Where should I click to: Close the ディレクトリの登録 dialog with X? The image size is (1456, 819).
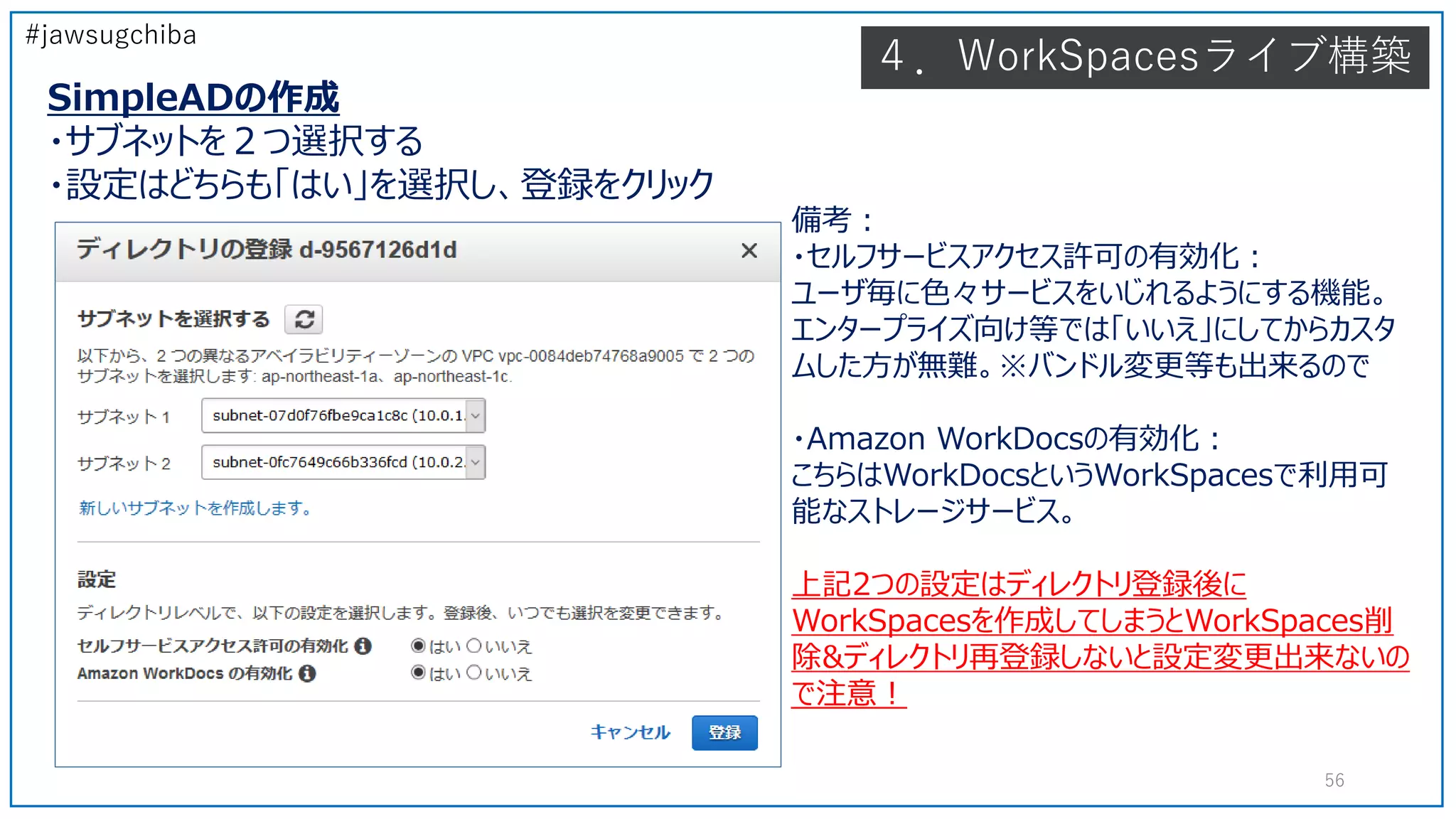coord(749,250)
